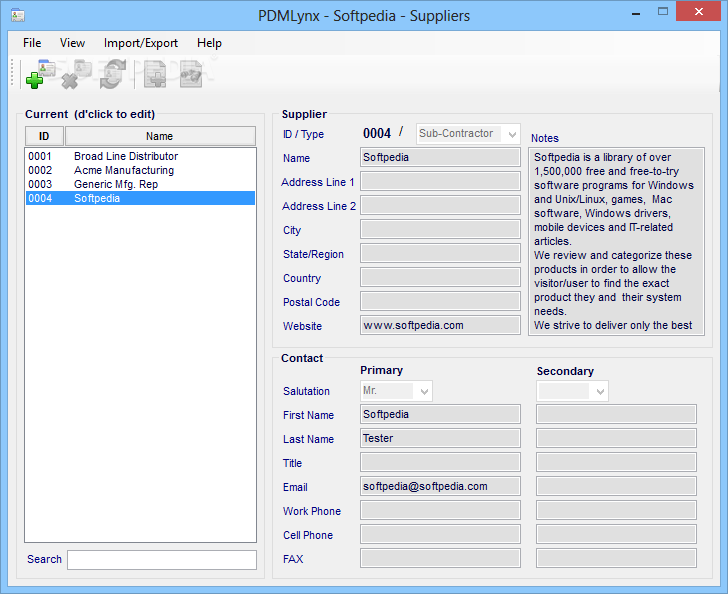Screen dimensions: 728x594
Task: Click the Primary Cell Phone field
Action: click(440, 534)
